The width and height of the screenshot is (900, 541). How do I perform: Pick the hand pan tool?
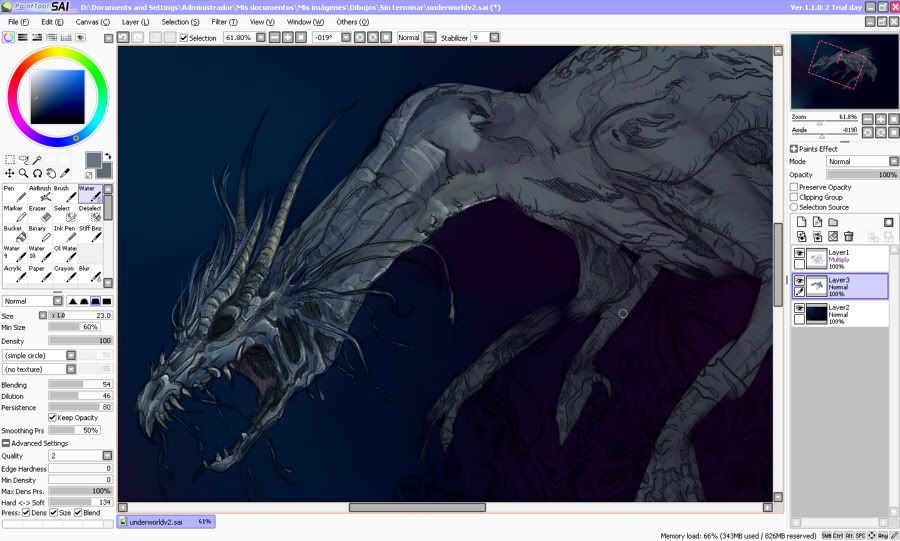click(x=51, y=173)
